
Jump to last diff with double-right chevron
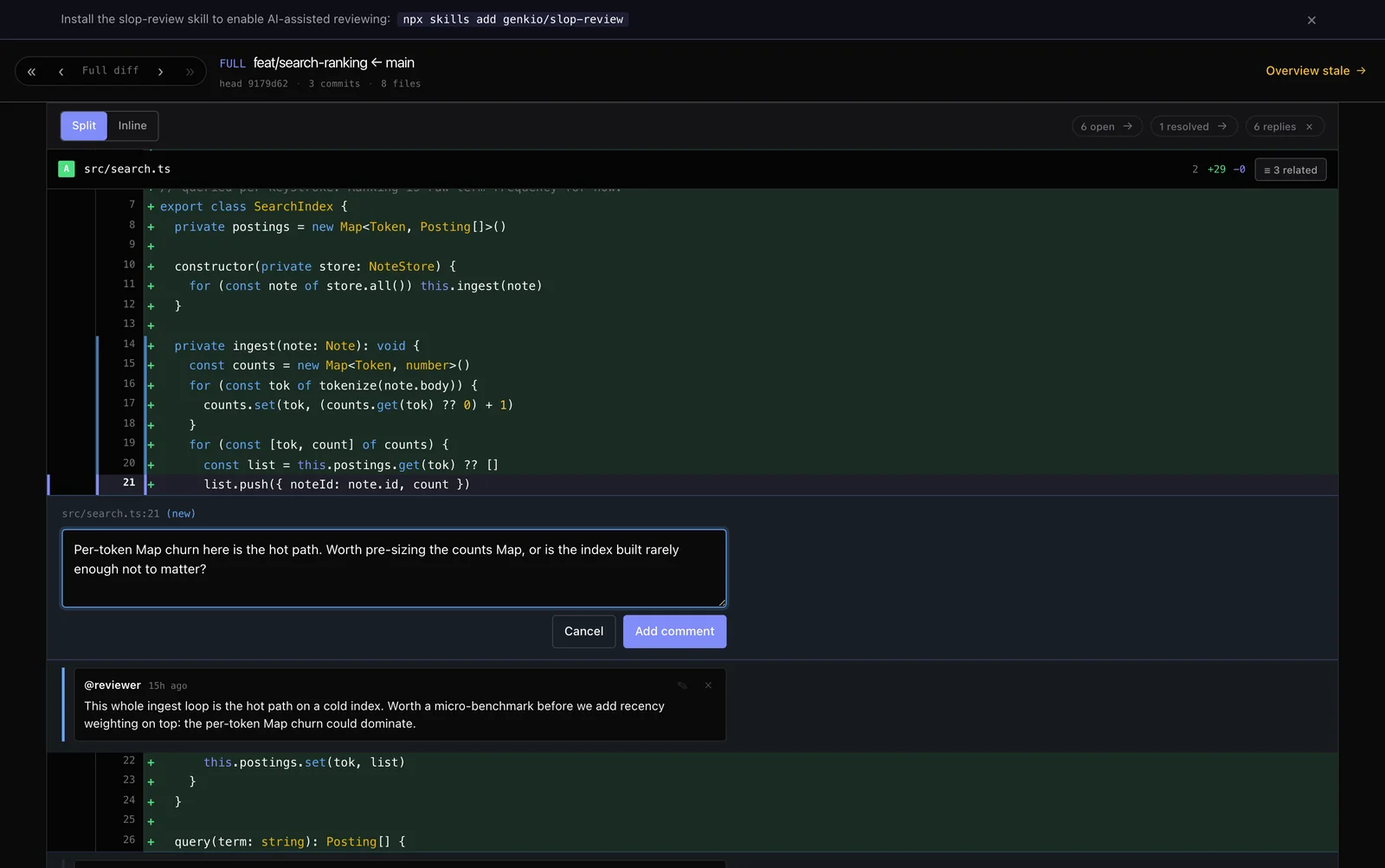190,71
